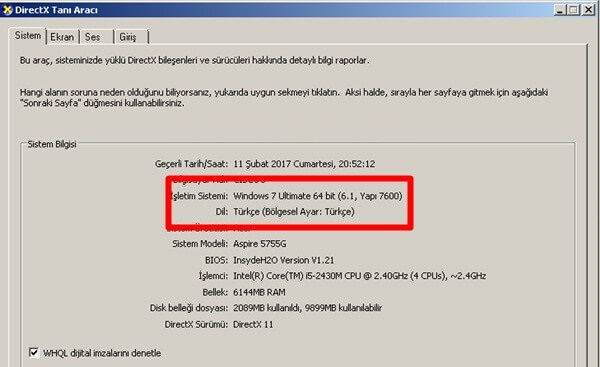
Task: Toggle WHQL dijital imzalarını denetle checkbox
Action: pyautogui.click(x=34, y=352)
